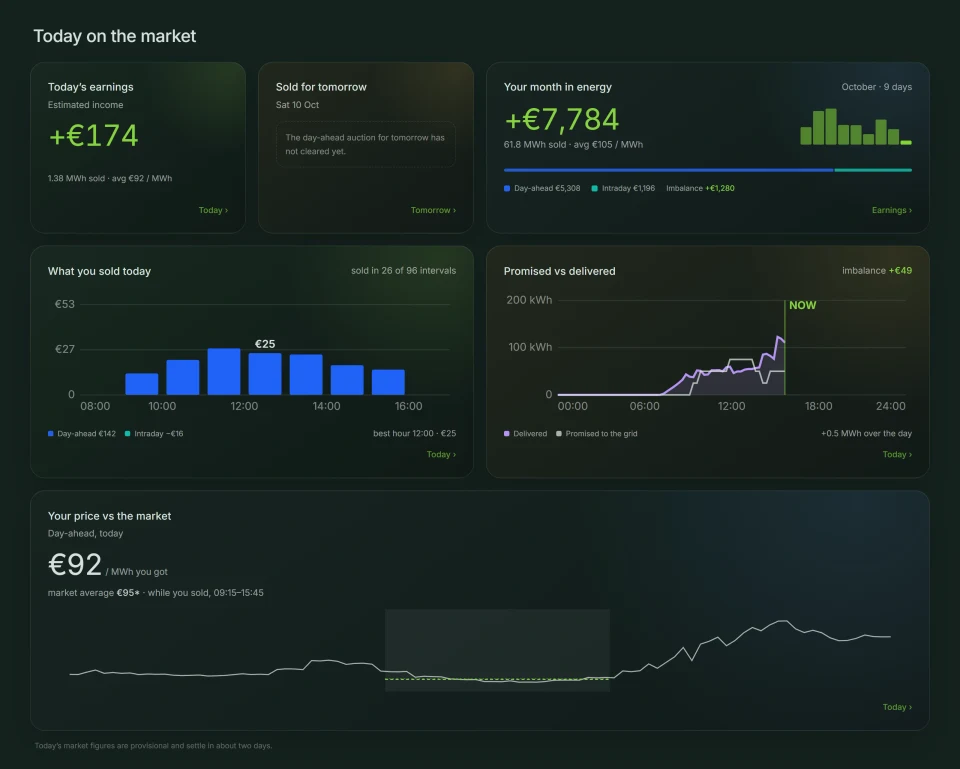Click 'best hour 12:00 · €25' text

pyautogui.click(x=414, y=433)
